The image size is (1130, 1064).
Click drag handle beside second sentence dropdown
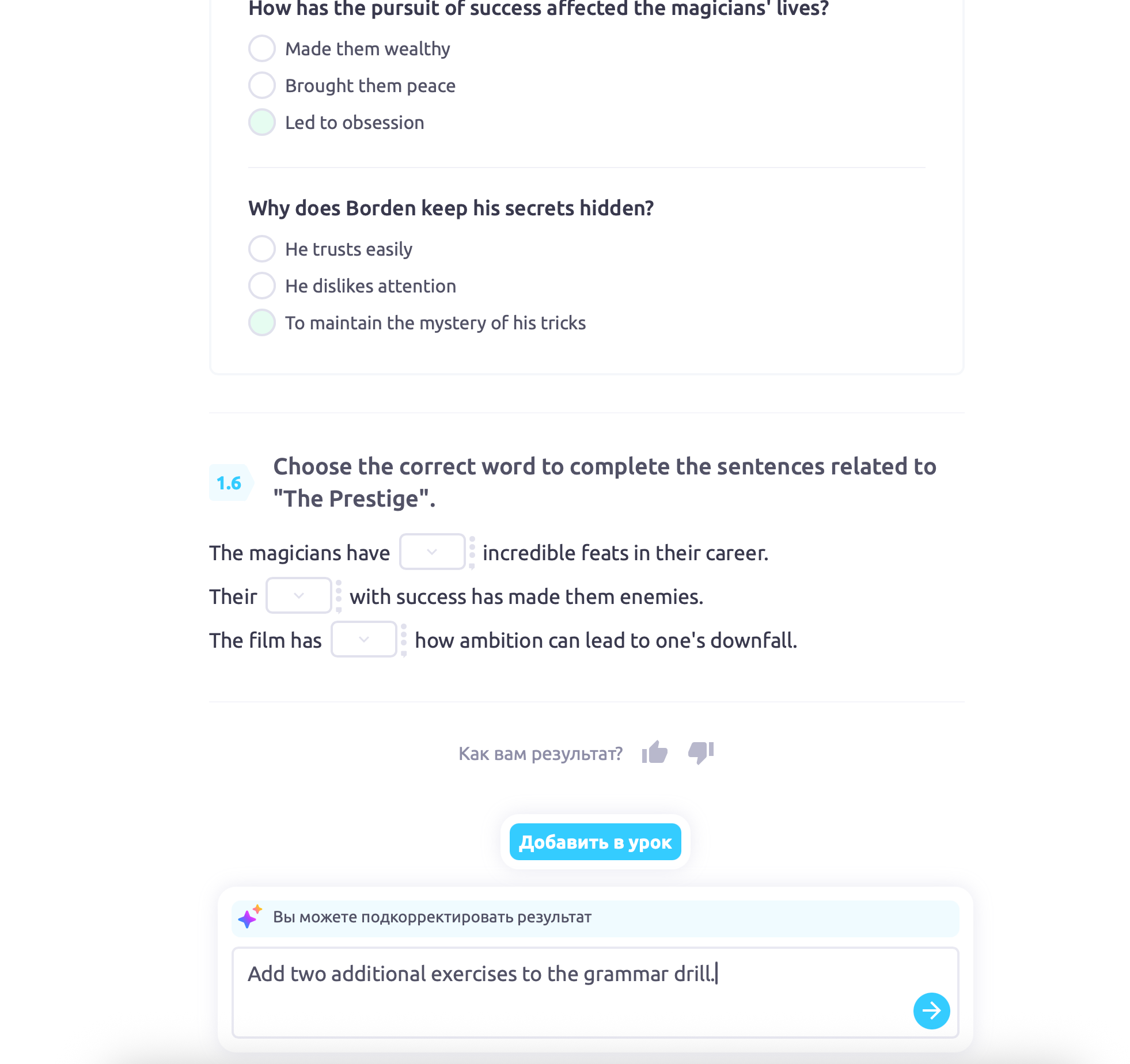[339, 596]
